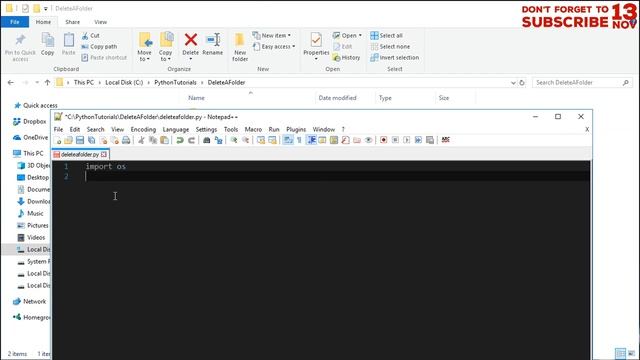Click Run macro multiple times icon
The height and width of the screenshot is (360, 640).
pos(418,140)
